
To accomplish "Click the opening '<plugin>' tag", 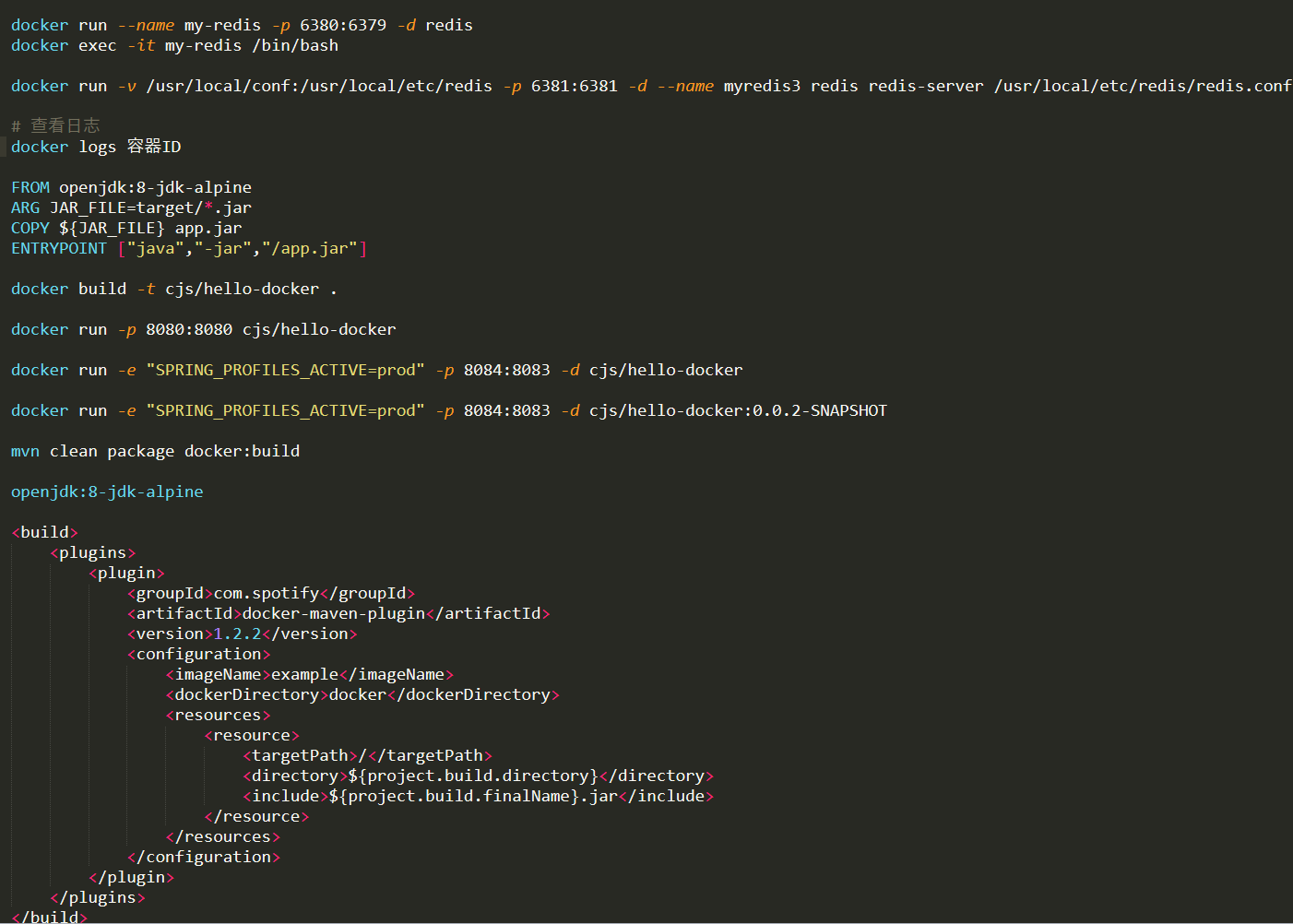I will tap(126, 573).
